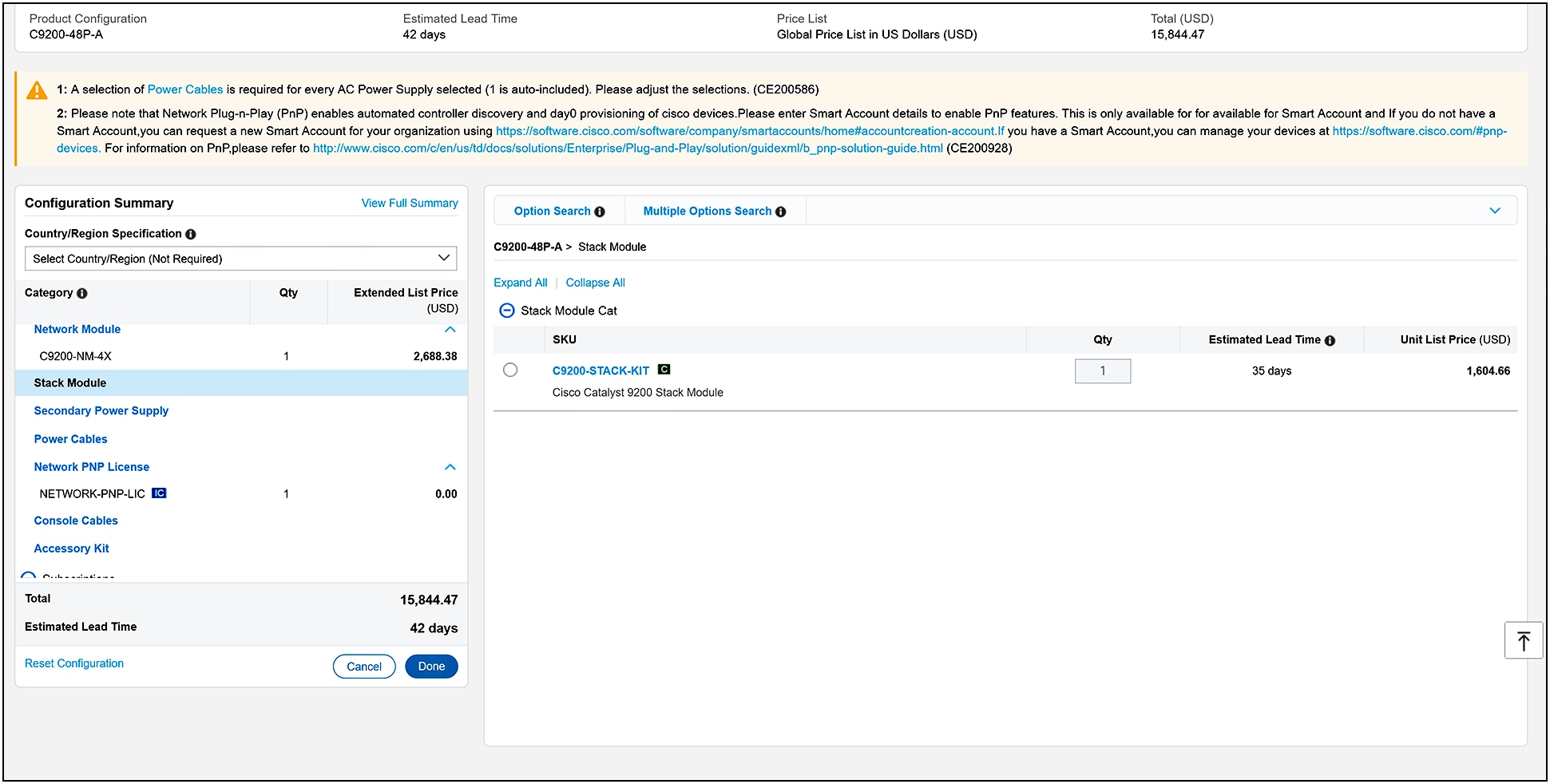Screen dimensions: 1550x784
Task: Open the Multiple Options Search tab
Action: [x=708, y=211]
